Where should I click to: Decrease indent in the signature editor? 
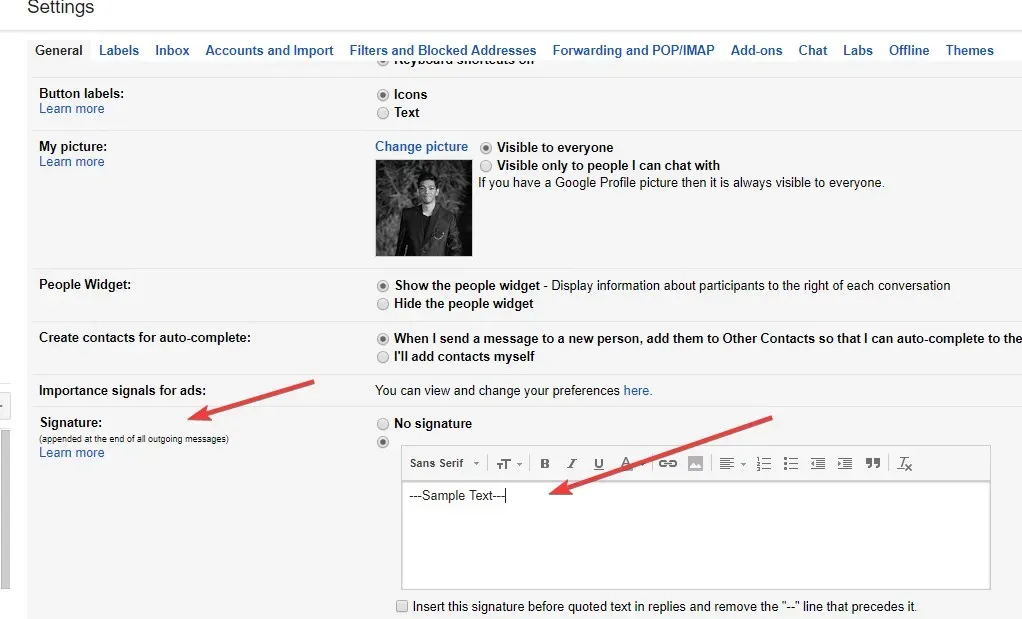pyautogui.click(x=818, y=463)
